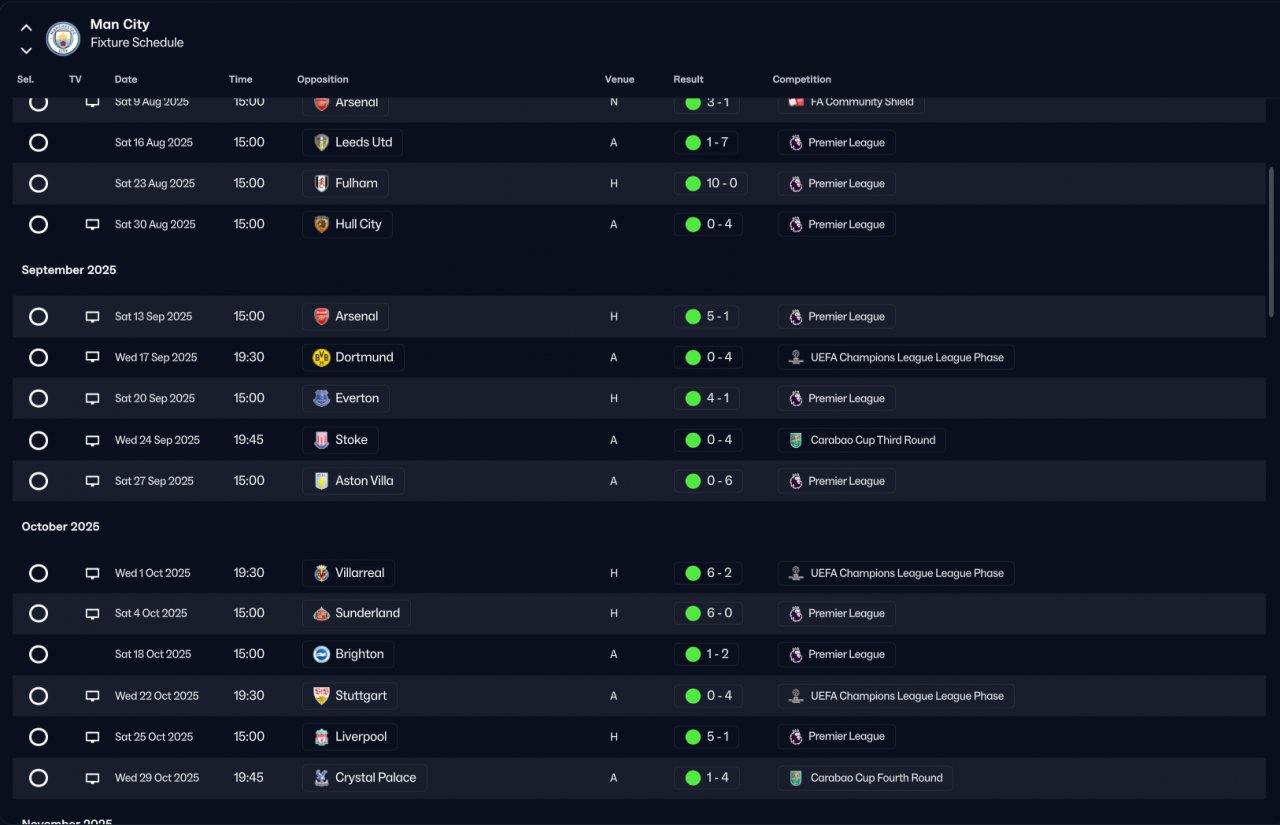Select the Leeds Utd fixture radio circle
Screen dimensions: 1280x825
point(38,143)
